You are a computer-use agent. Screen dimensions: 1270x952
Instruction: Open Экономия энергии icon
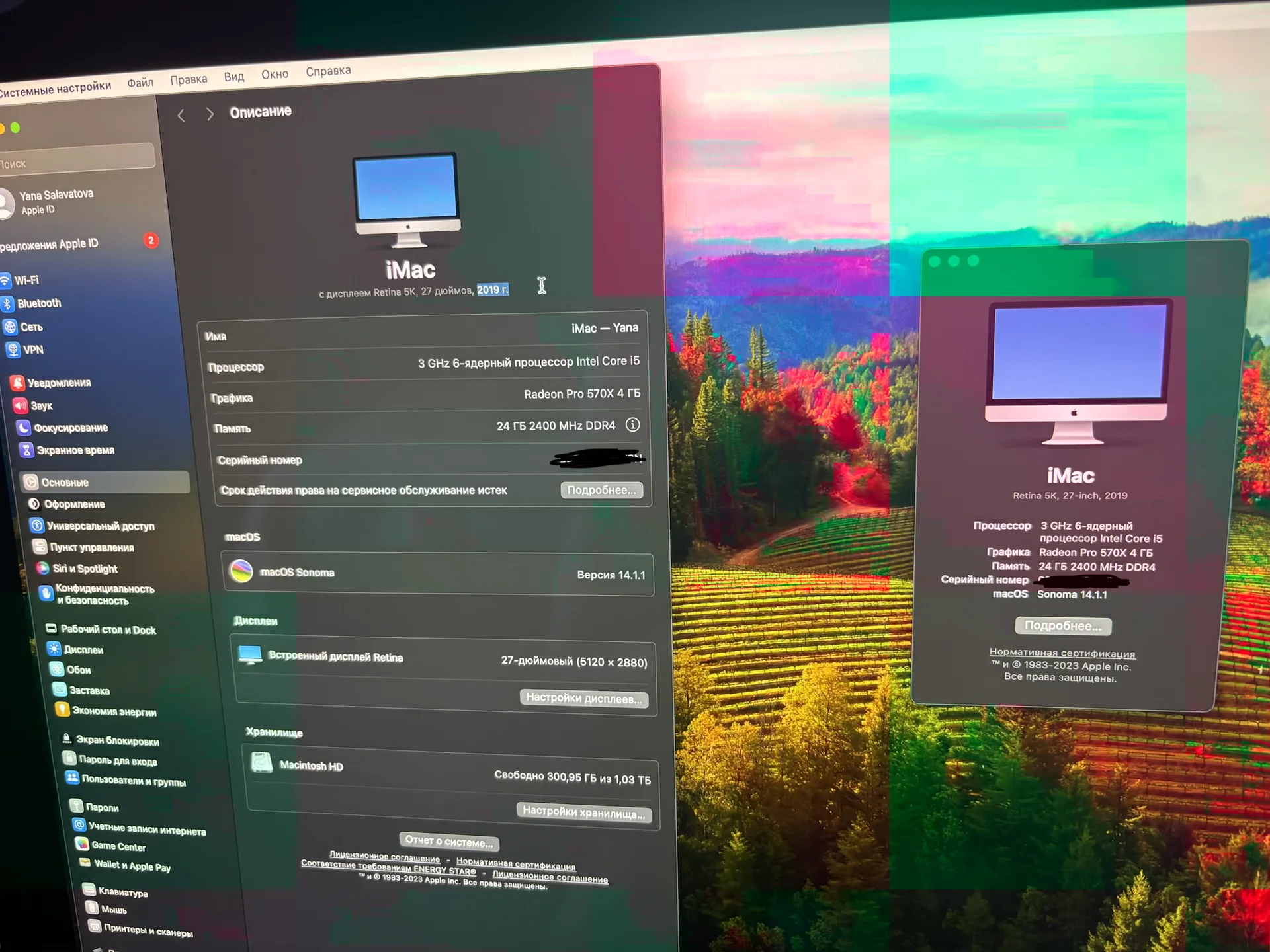[62, 710]
